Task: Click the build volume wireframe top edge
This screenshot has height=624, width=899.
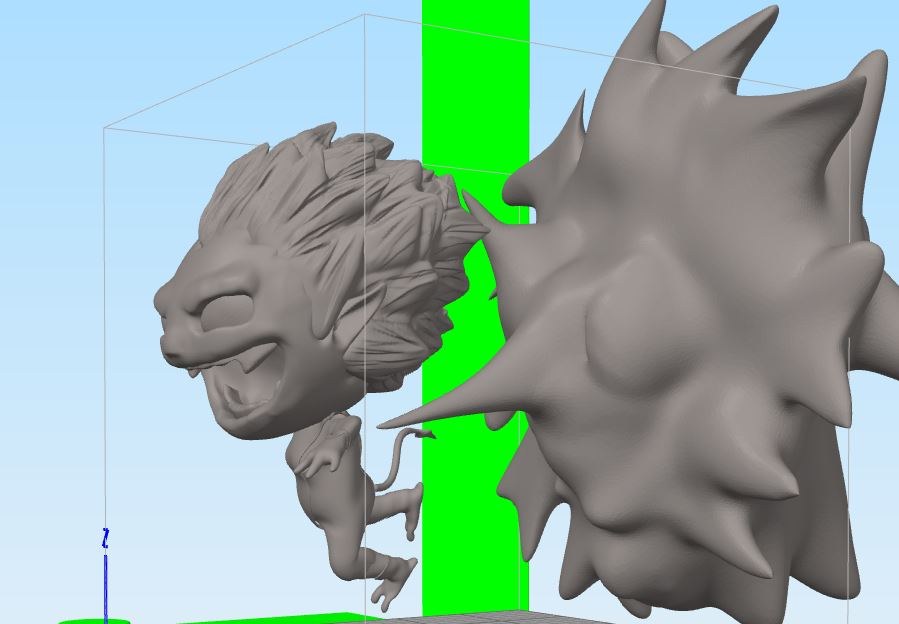Action: (234, 72)
